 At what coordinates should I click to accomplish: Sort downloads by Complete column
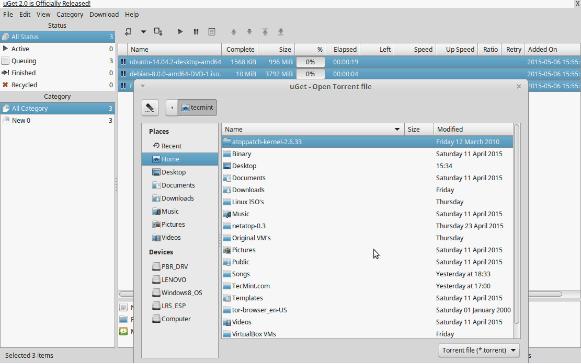point(240,49)
